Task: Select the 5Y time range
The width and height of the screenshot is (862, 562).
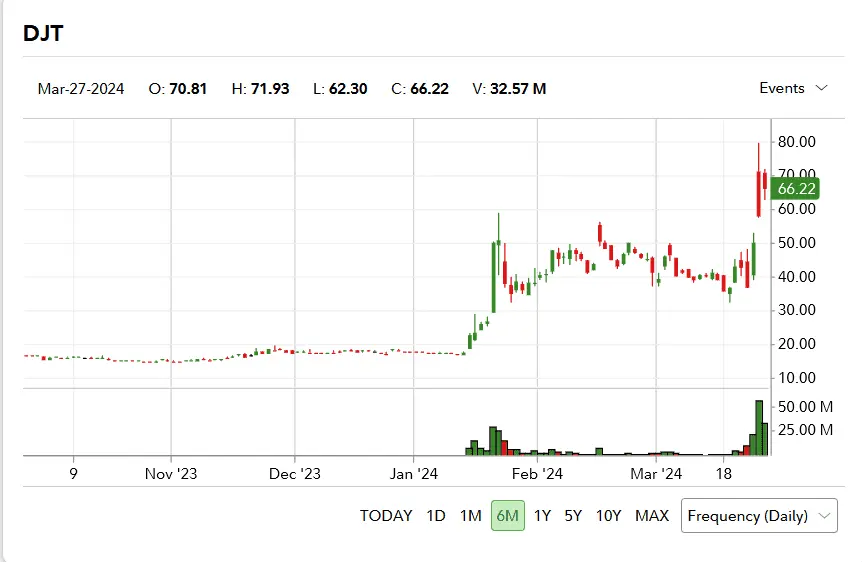Action: pos(573,516)
